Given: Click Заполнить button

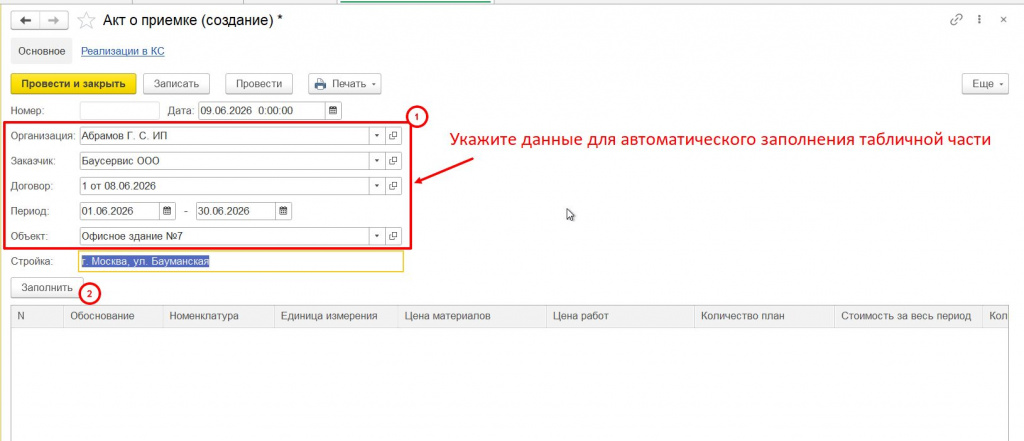Looking at the screenshot, I should 47,287.
